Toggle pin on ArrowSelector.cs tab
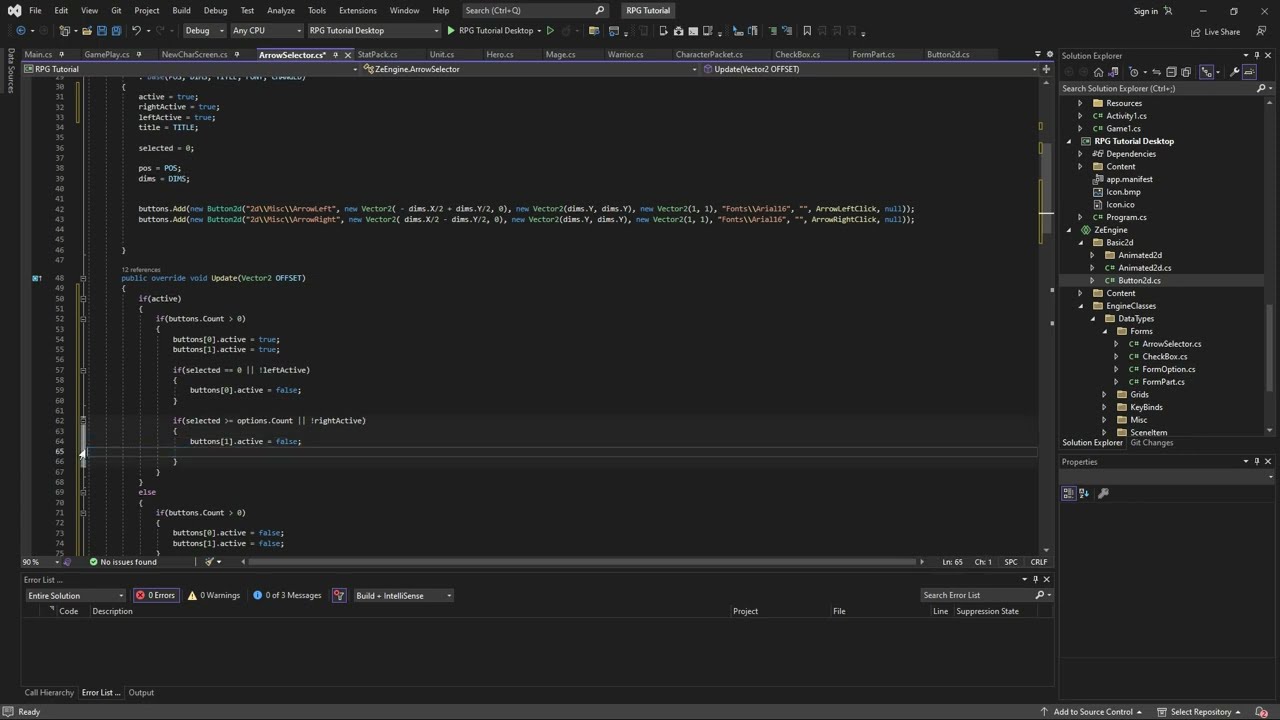This screenshot has width=1280, height=720. point(336,55)
